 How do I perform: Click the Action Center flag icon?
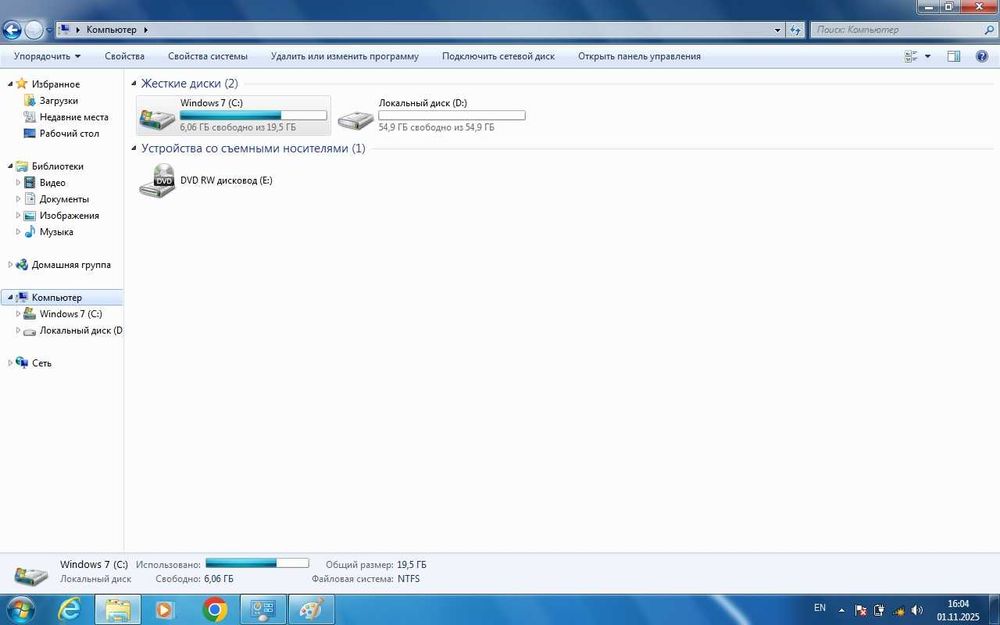pyautogui.click(x=860, y=610)
